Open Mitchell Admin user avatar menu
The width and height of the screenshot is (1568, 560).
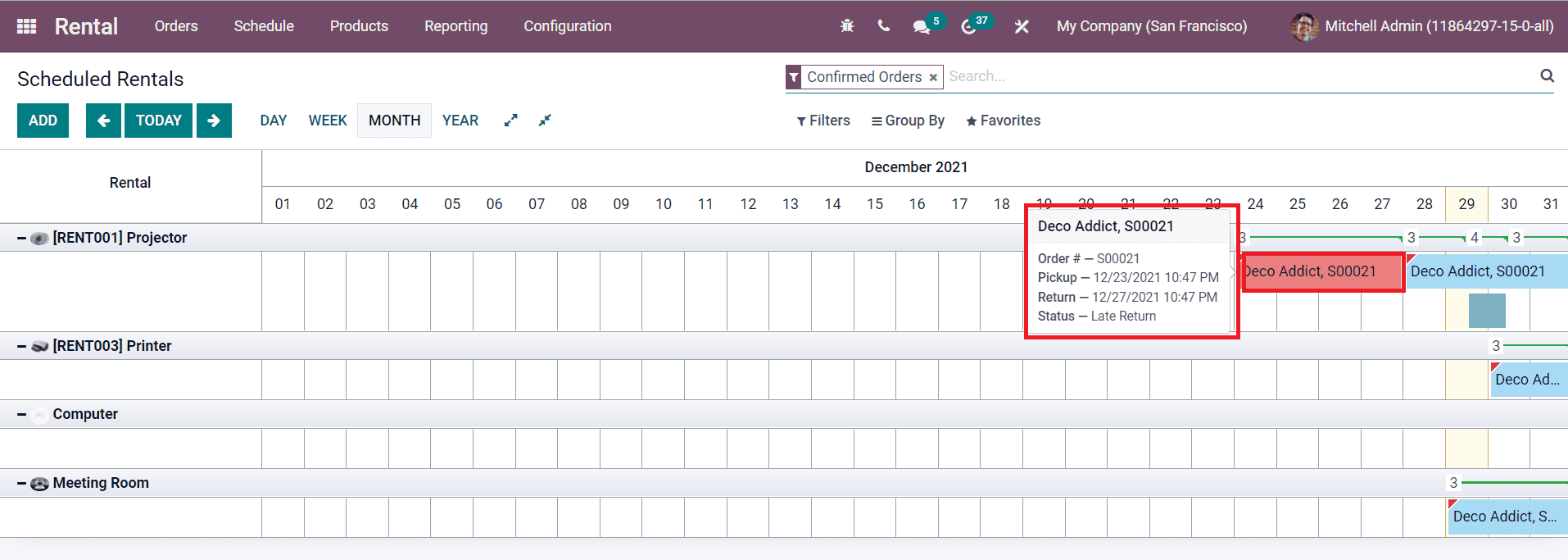1303,26
